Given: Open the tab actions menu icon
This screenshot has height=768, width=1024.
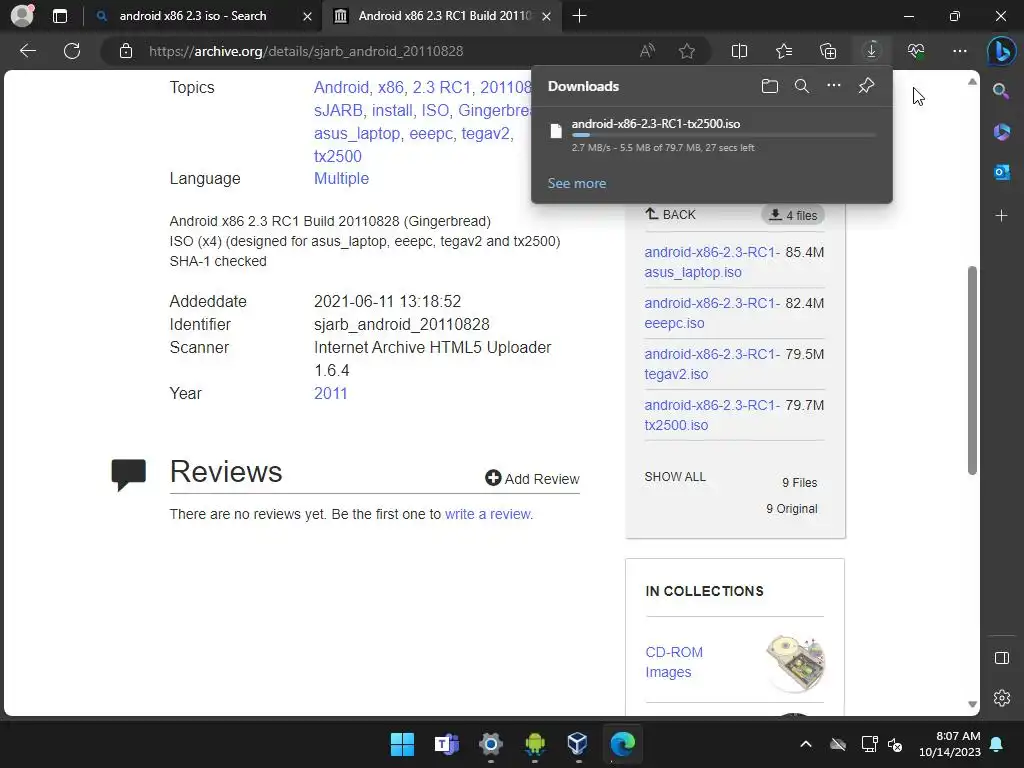Looking at the screenshot, I should pyautogui.click(x=60, y=16).
